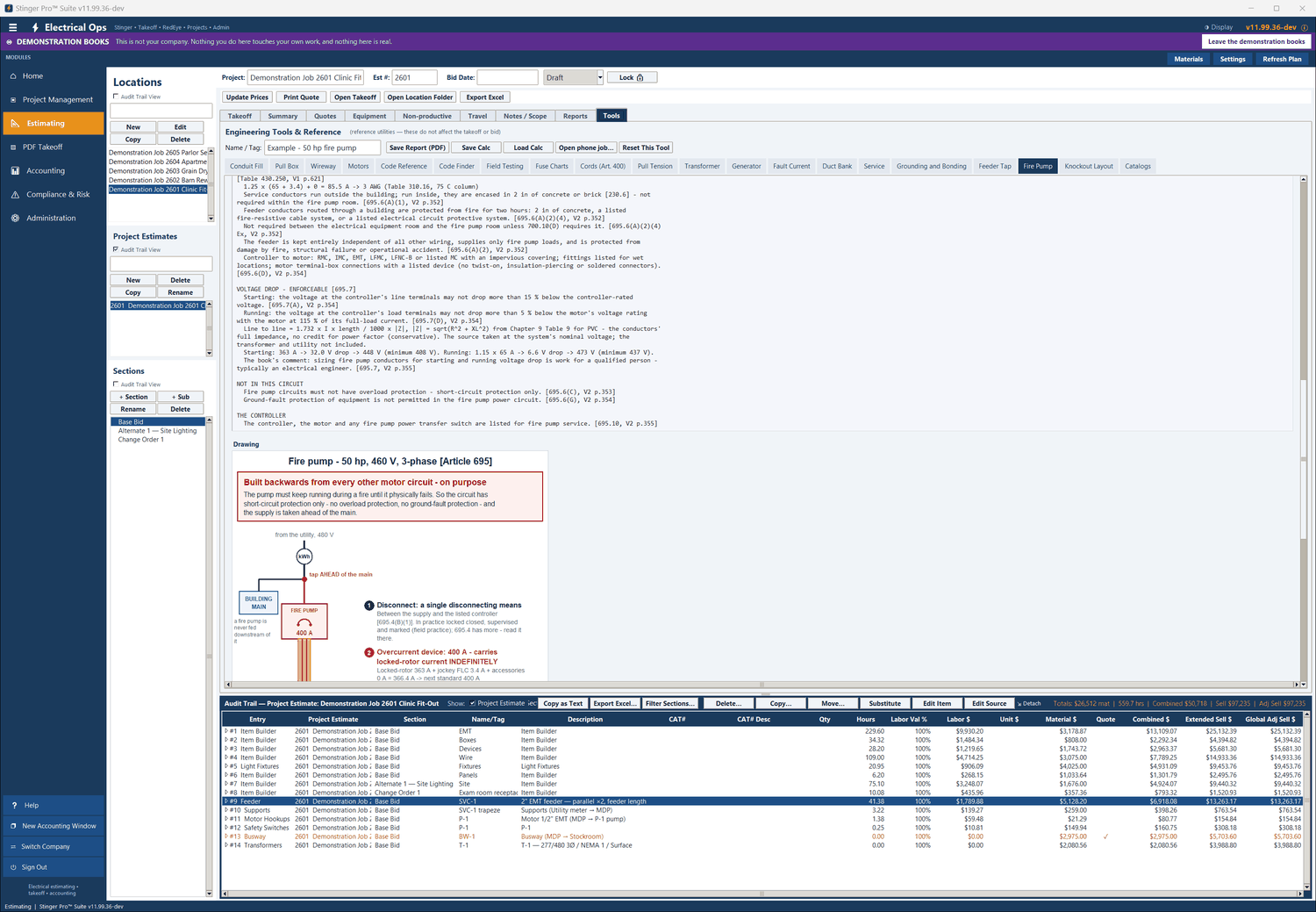The height and width of the screenshot is (912, 1316).
Task: Click the Lock button
Action: tap(632, 77)
